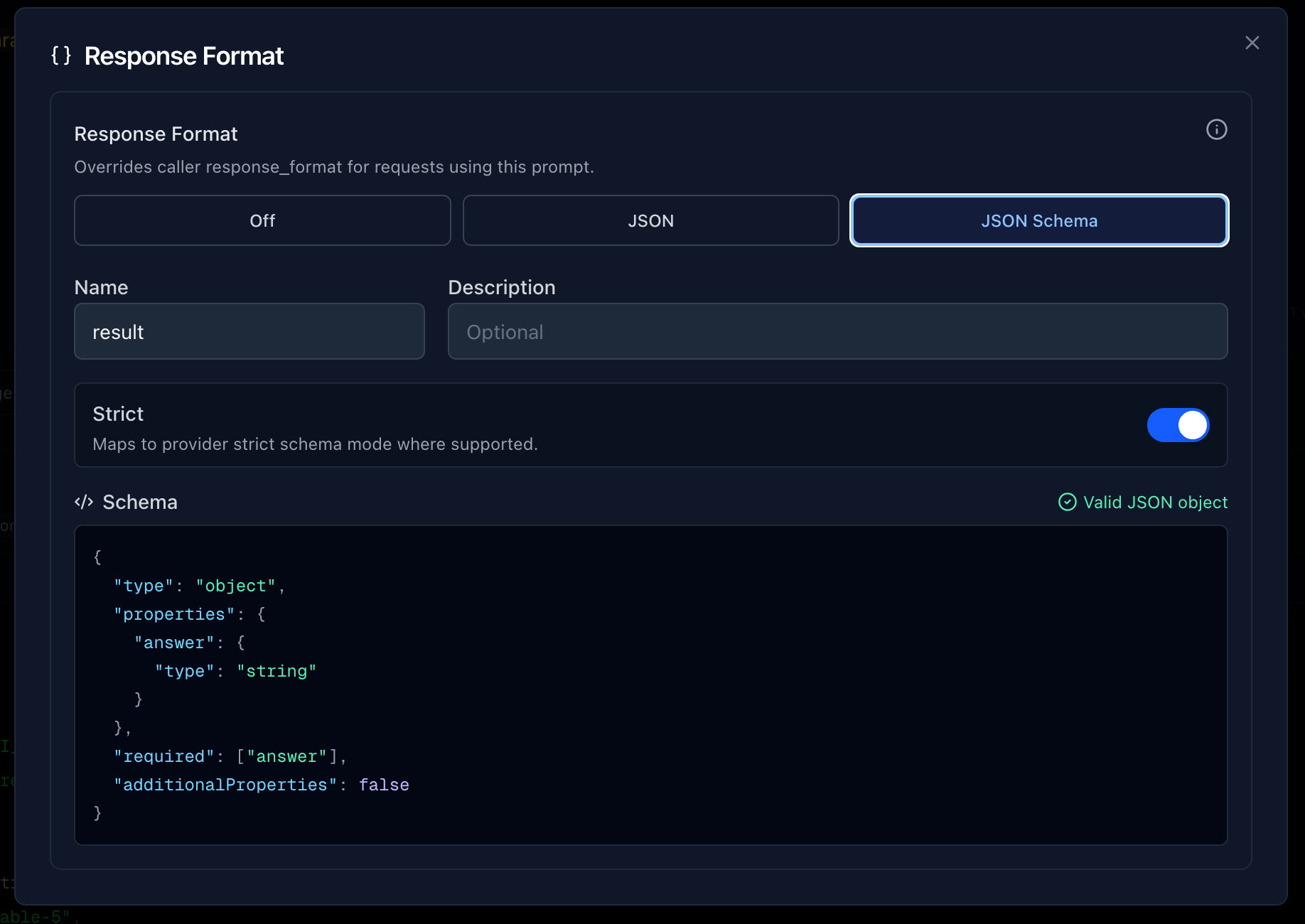Open the info icon for Response Format
The image size is (1305, 924).
[1216, 129]
